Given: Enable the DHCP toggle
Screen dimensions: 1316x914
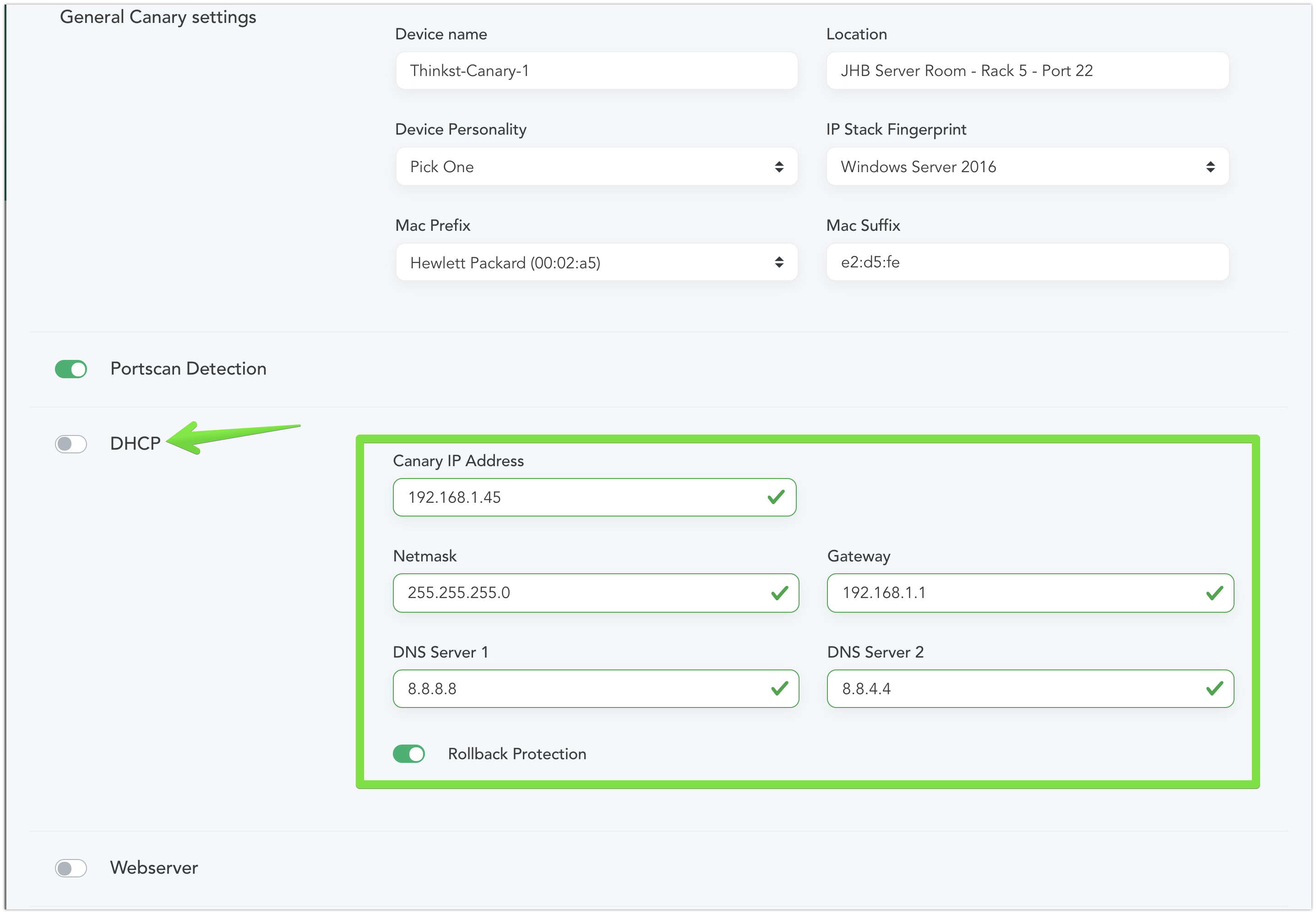Looking at the screenshot, I should [71, 443].
